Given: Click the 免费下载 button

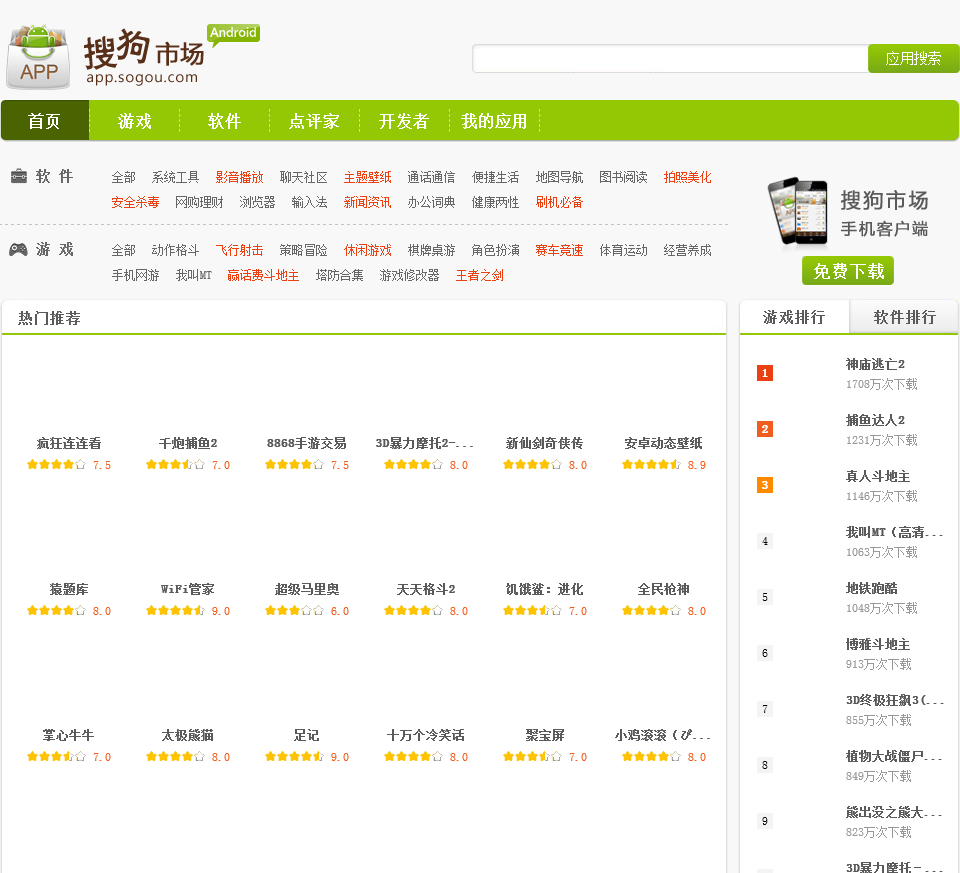Looking at the screenshot, I should [x=848, y=271].
